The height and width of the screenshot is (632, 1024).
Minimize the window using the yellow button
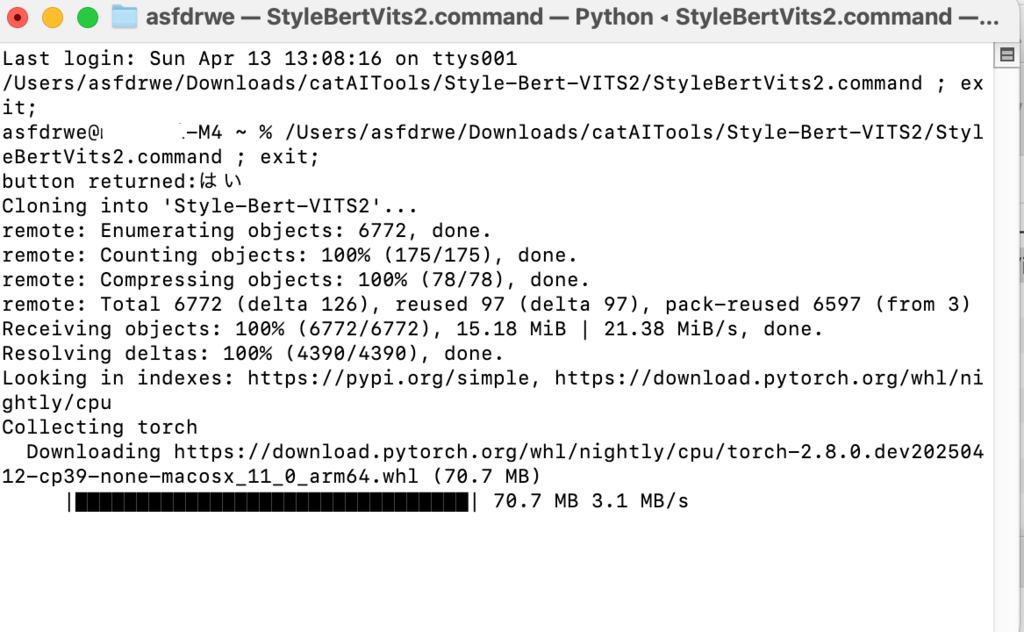point(52,18)
